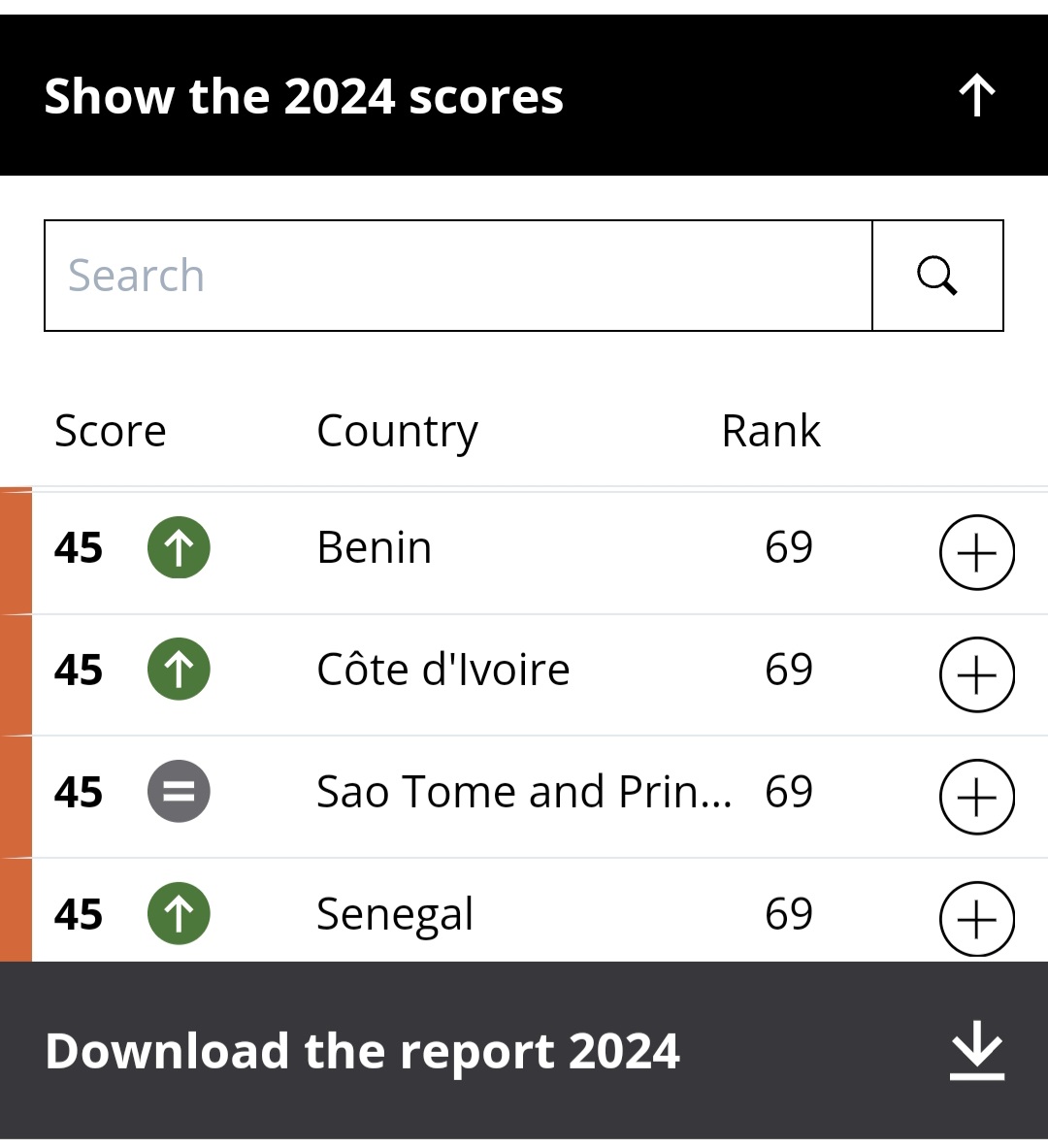This screenshot has width=1048, height=1148.
Task: Click the plus icon beside Senegal
Action: coord(977,918)
